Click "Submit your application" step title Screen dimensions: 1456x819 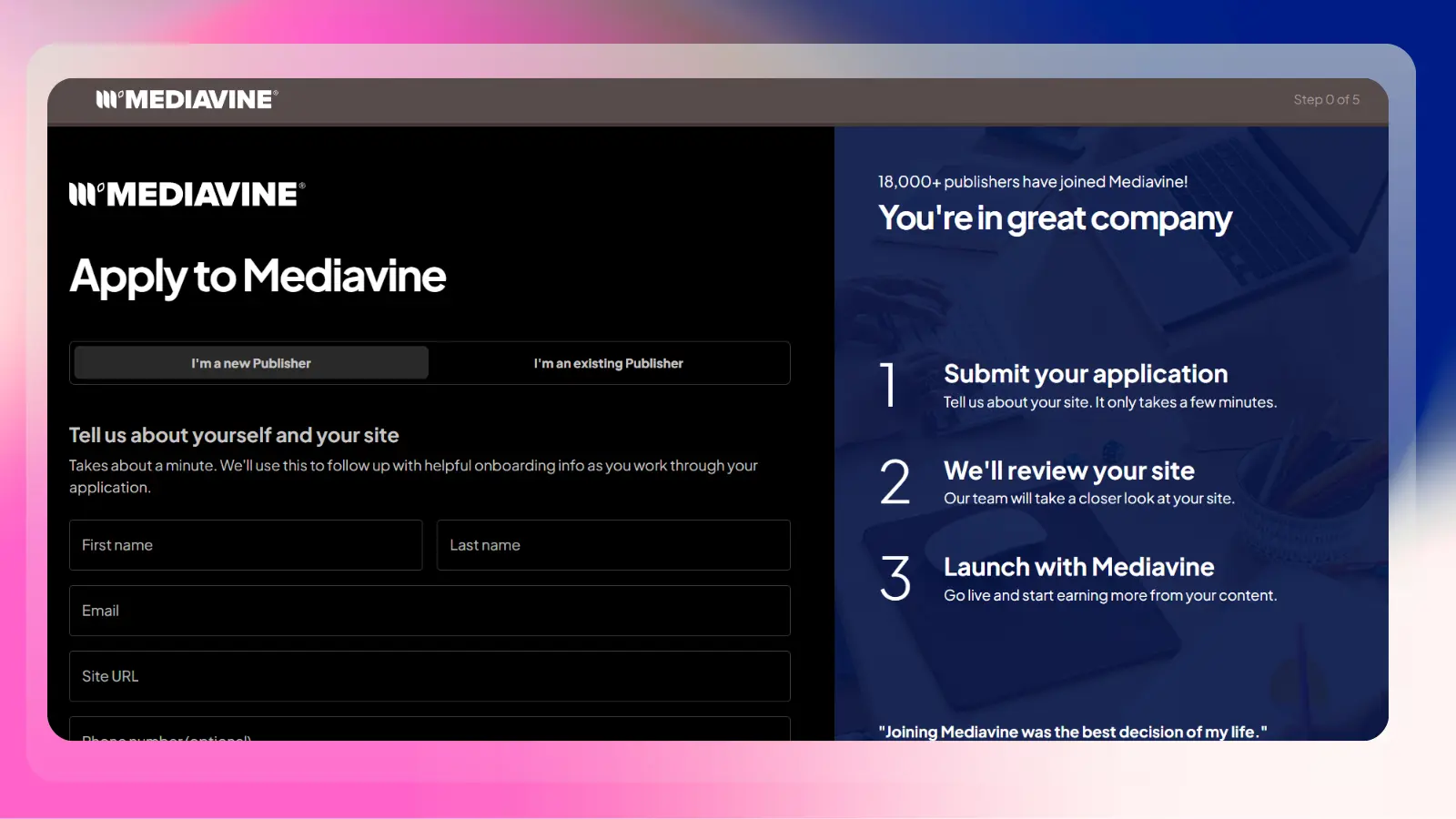click(x=1086, y=374)
